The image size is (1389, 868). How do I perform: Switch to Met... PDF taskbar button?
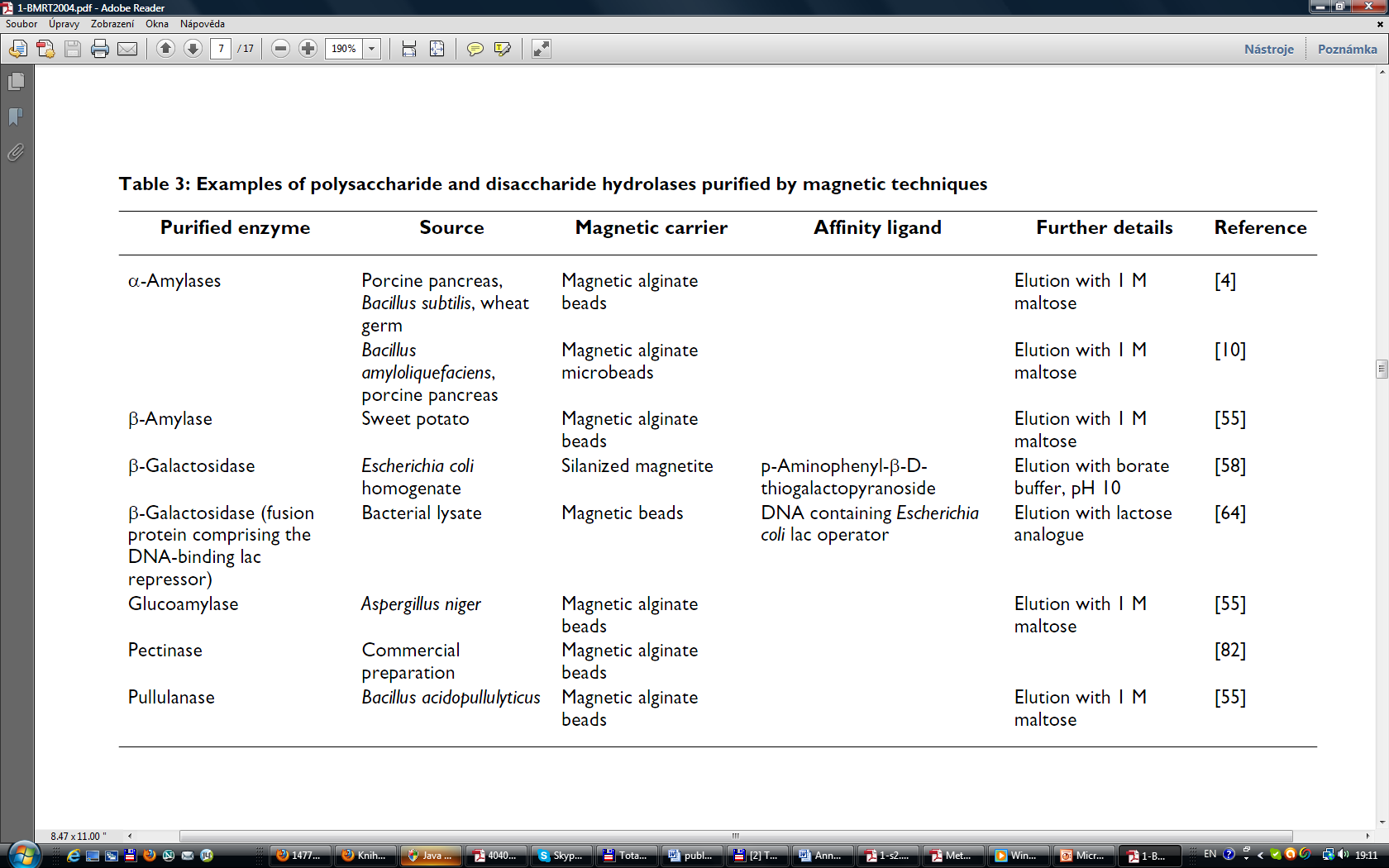[954, 856]
